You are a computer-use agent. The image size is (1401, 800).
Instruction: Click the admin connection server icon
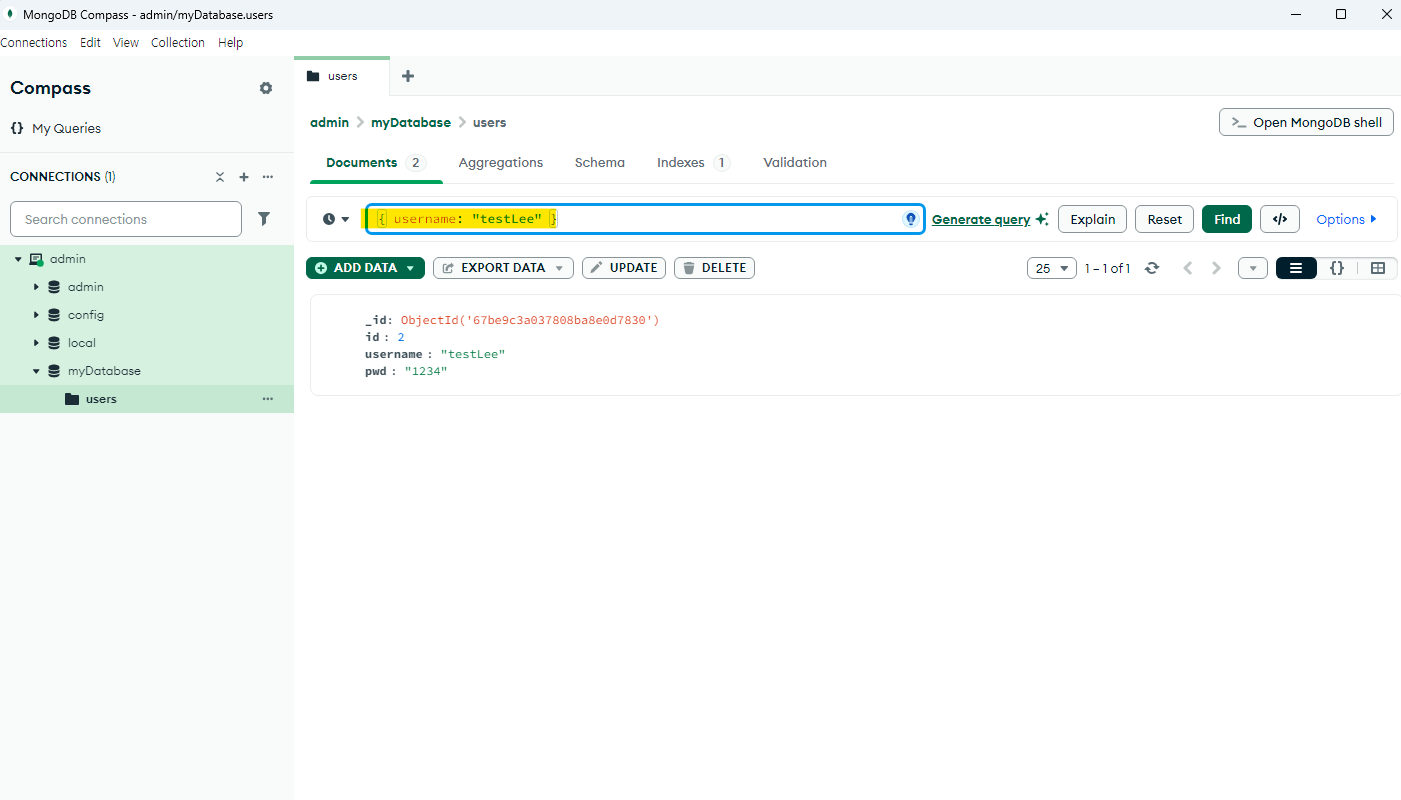37,259
